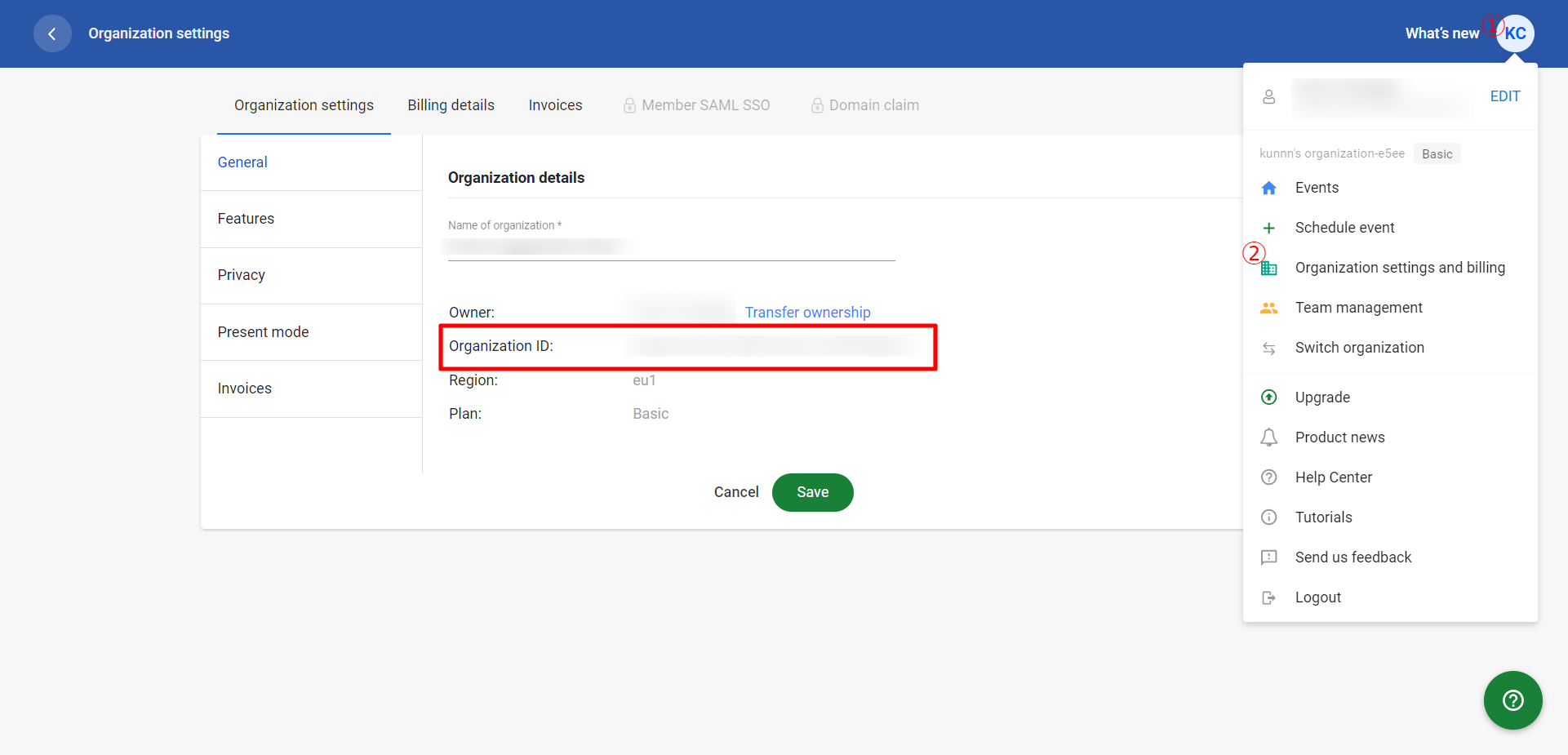
Task: Click the Organization ID label
Action: [501, 346]
